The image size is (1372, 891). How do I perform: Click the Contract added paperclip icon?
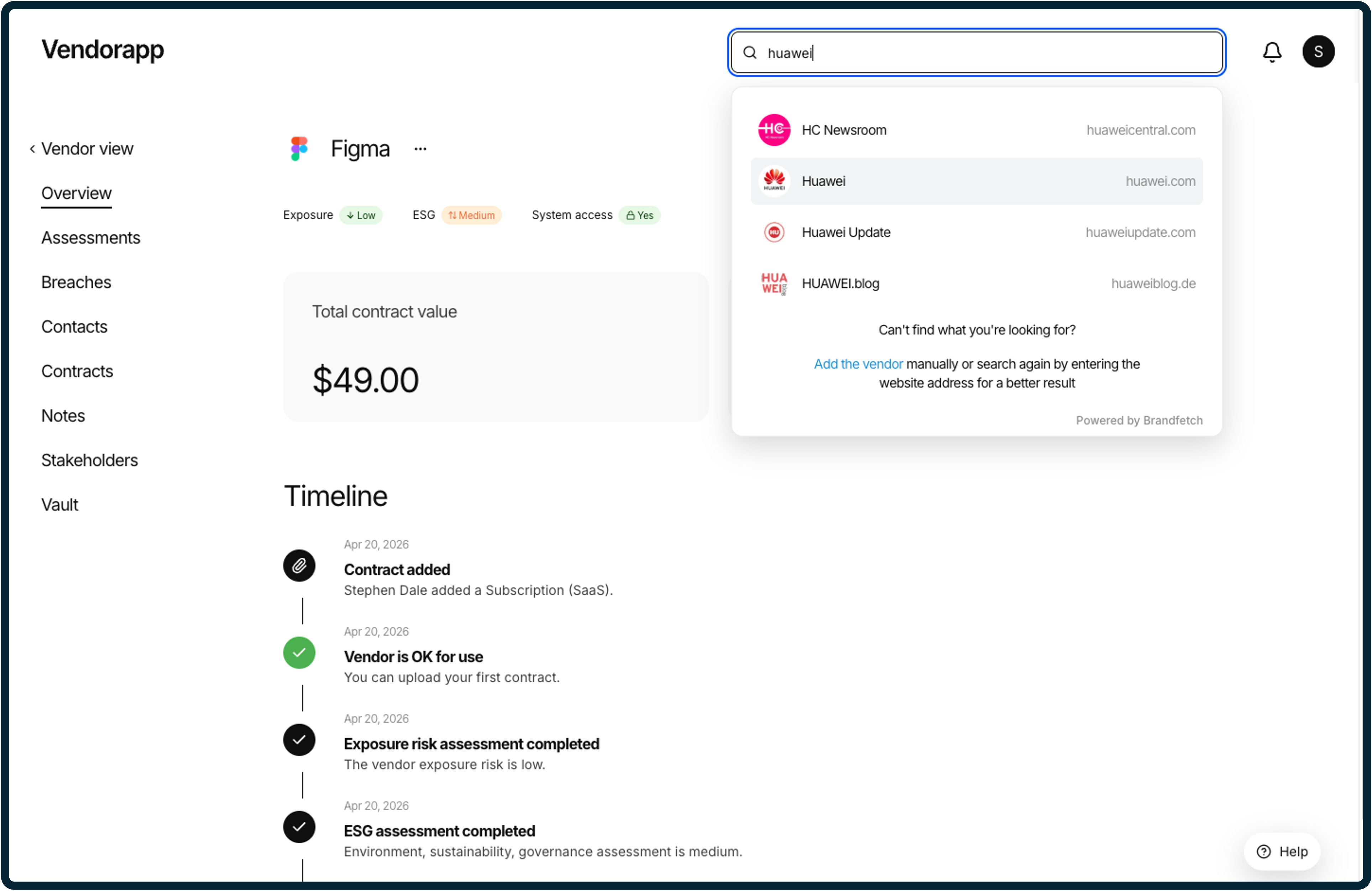(299, 565)
